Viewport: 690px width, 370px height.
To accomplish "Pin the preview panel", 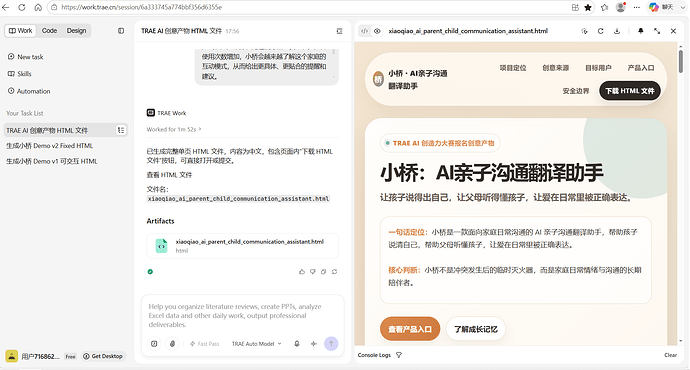I will click(x=641, y=31).
